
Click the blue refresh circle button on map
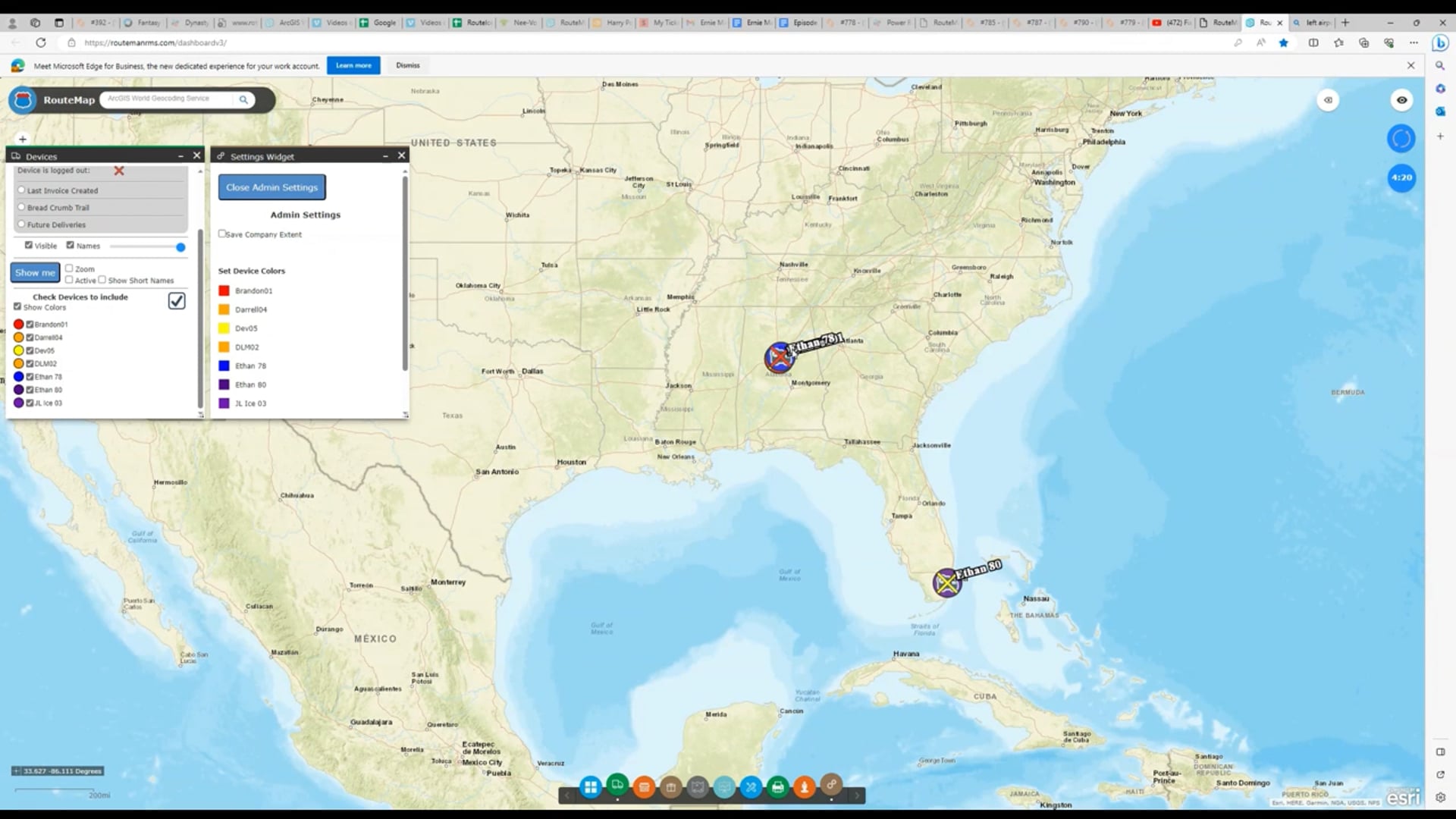tap(1401, 139)
